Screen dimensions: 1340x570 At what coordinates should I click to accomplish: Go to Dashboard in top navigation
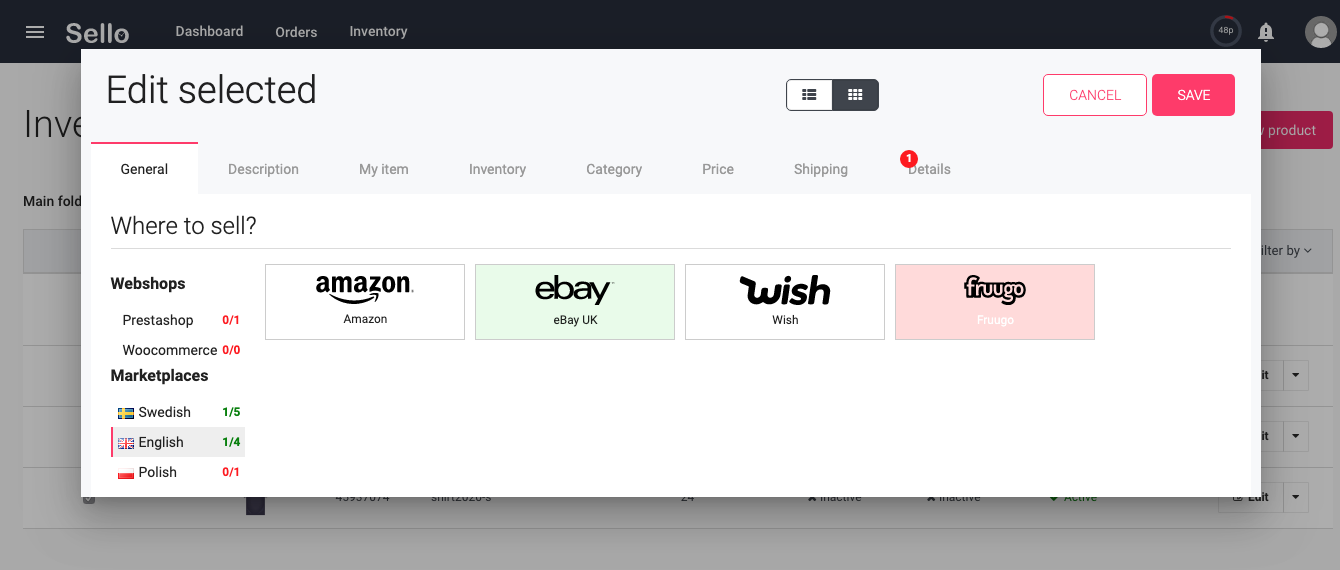pos(209,31)
